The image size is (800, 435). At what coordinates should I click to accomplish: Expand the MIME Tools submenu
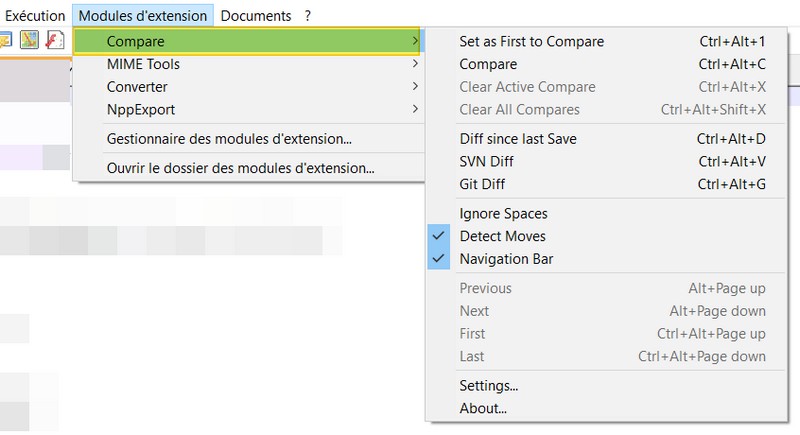(x=143, y=64)
